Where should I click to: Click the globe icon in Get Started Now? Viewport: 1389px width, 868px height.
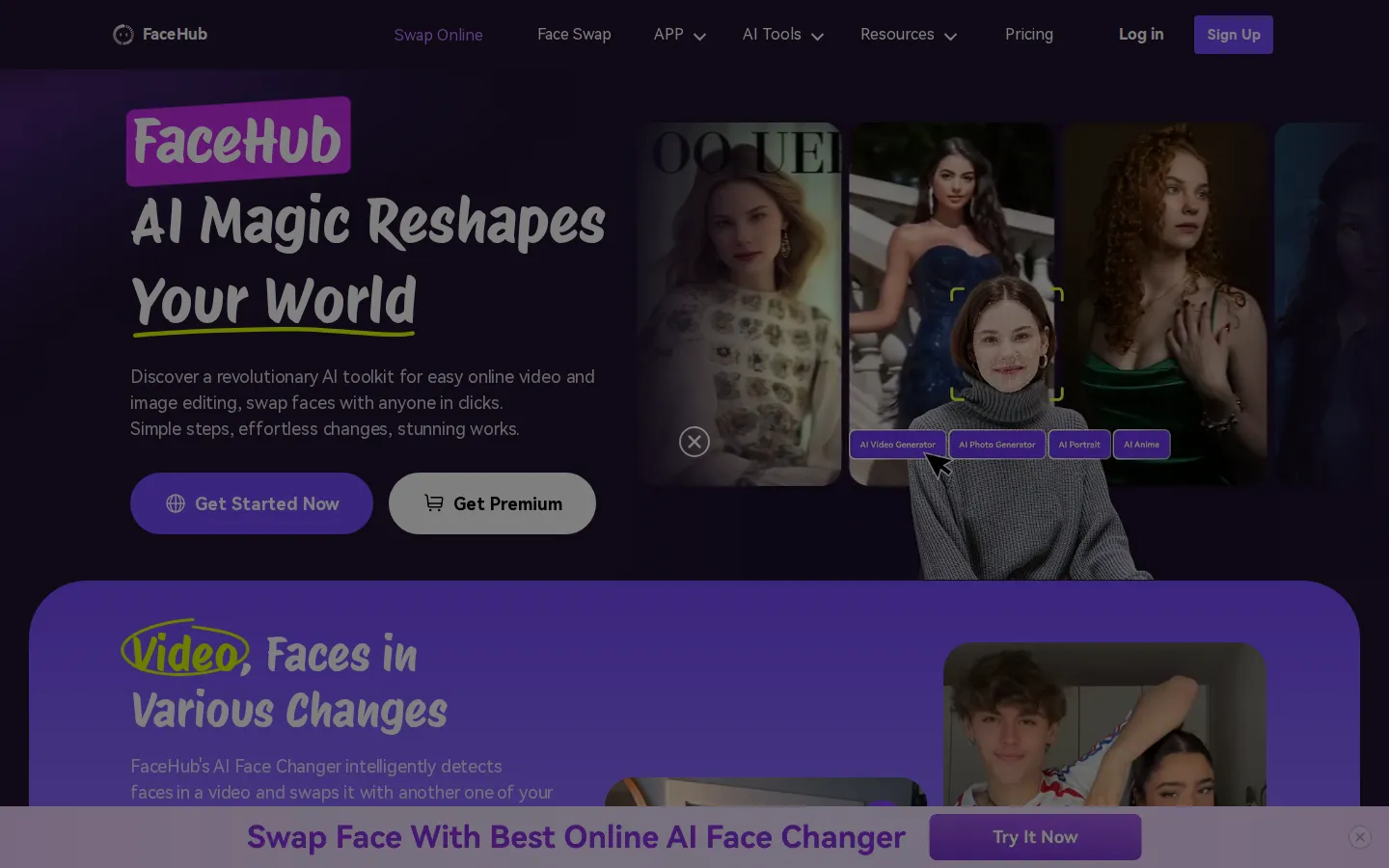point(176,503)
